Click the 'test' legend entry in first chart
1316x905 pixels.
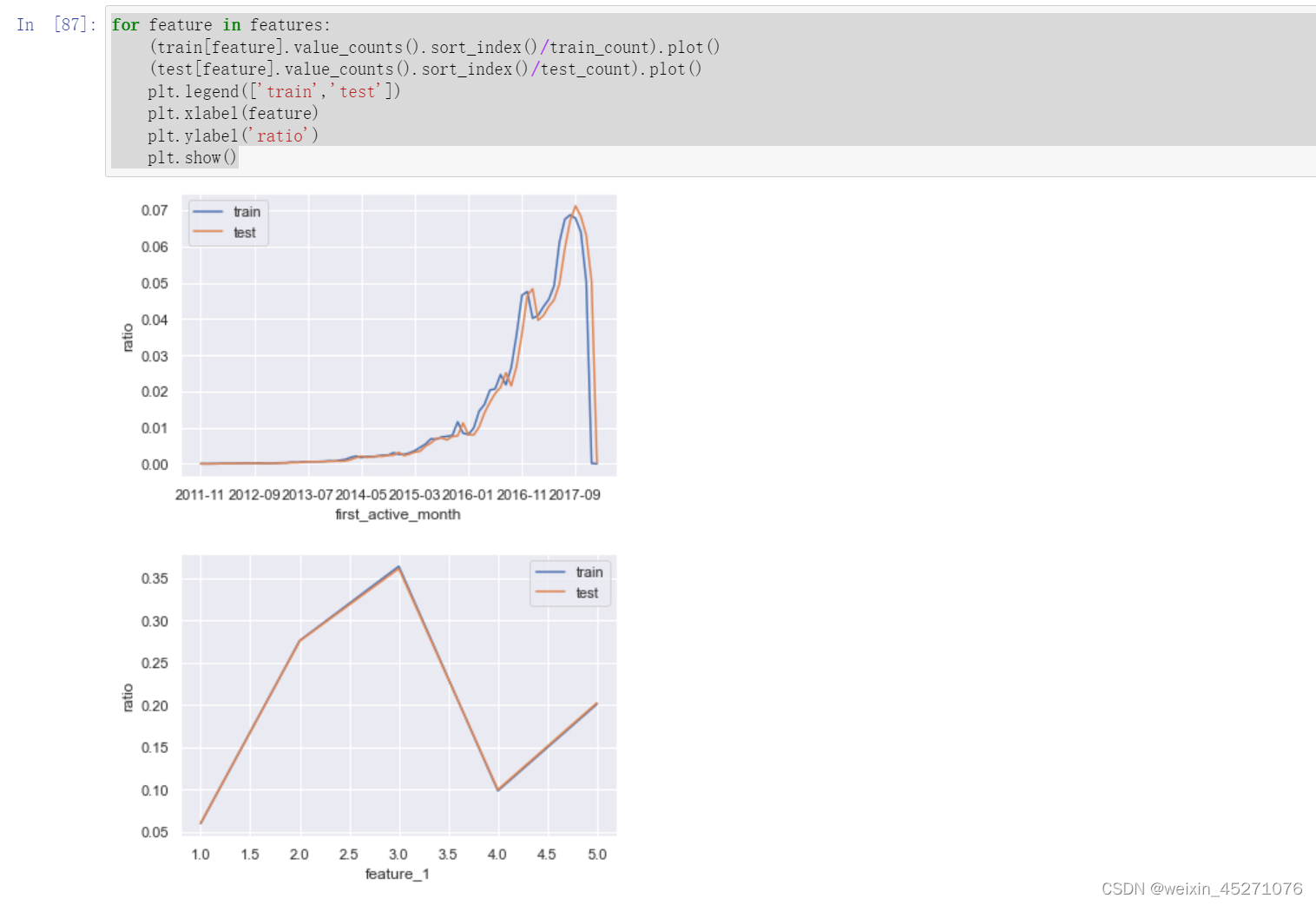coord(245,233)
